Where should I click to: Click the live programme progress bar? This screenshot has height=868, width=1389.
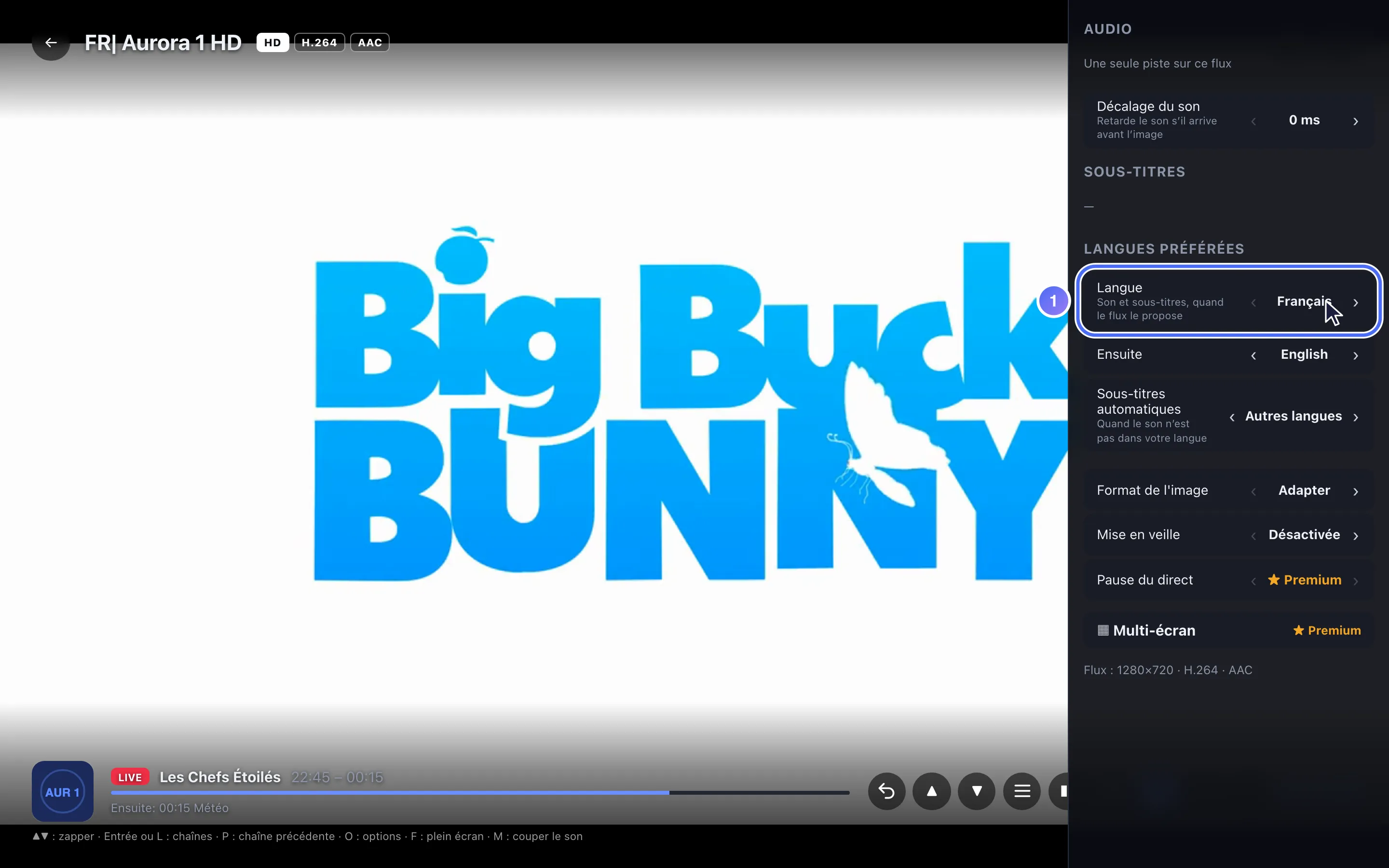[x=480, y=792]
